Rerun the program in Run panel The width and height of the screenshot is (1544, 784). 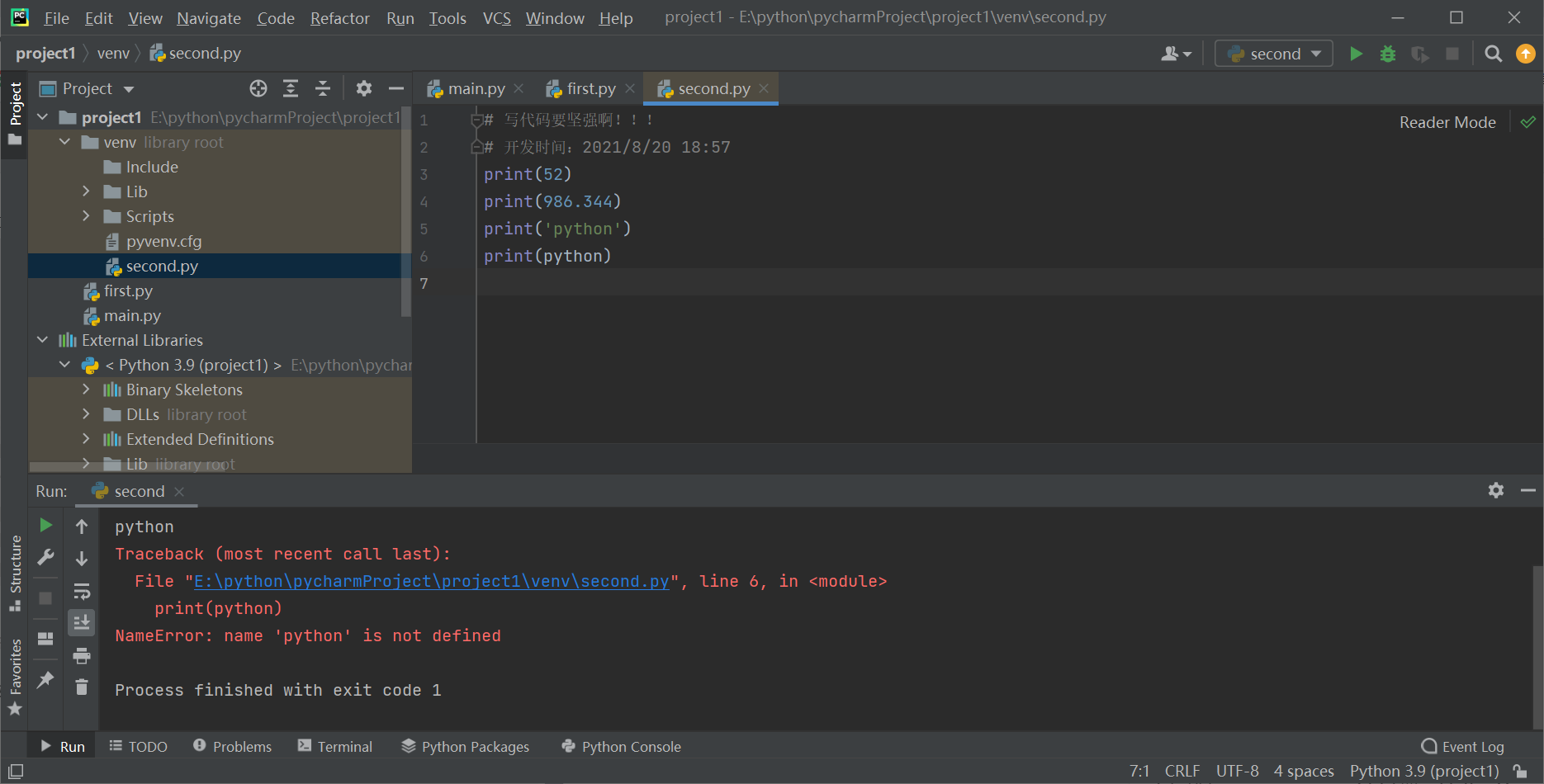tap(46, 526)
